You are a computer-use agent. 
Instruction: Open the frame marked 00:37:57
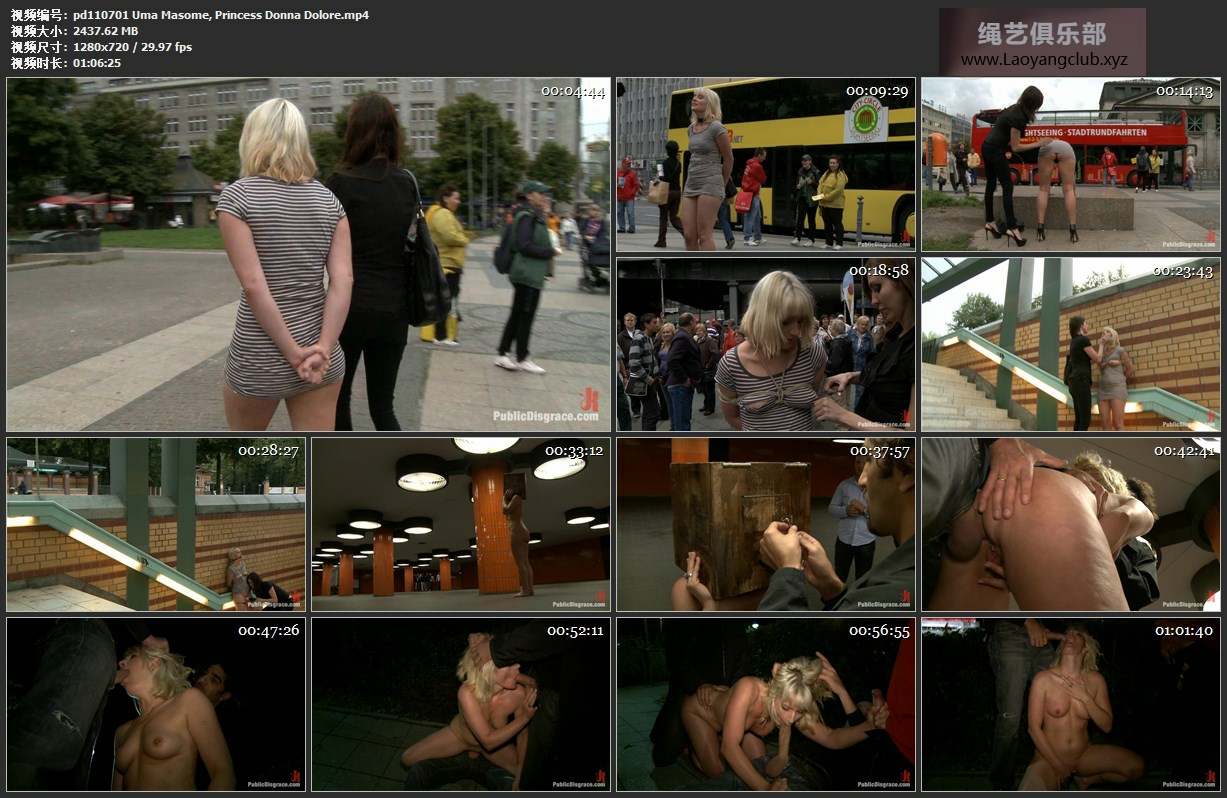pos(765,524)
